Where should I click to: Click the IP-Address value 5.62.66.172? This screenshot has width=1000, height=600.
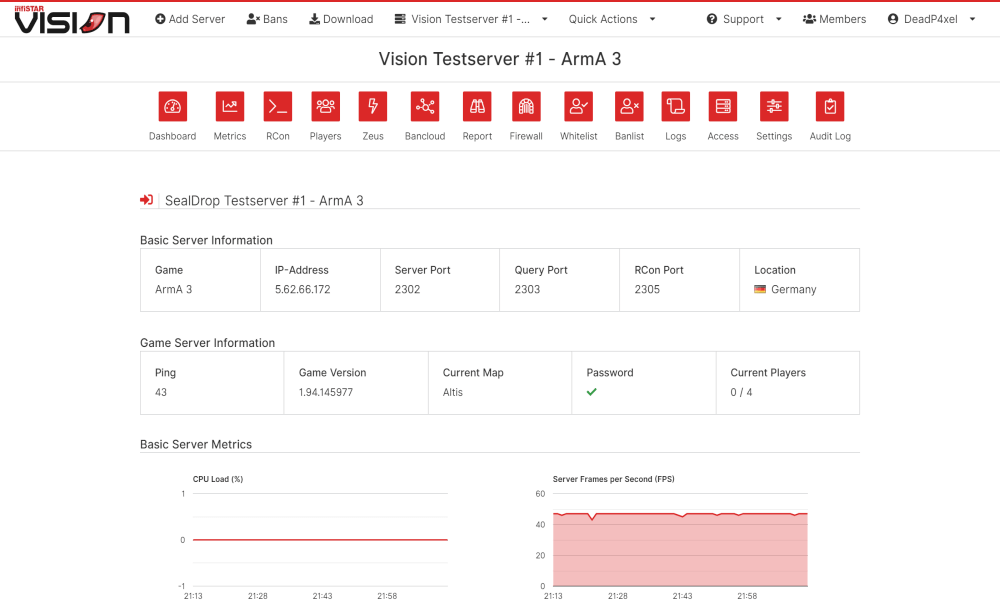[302, 289]
